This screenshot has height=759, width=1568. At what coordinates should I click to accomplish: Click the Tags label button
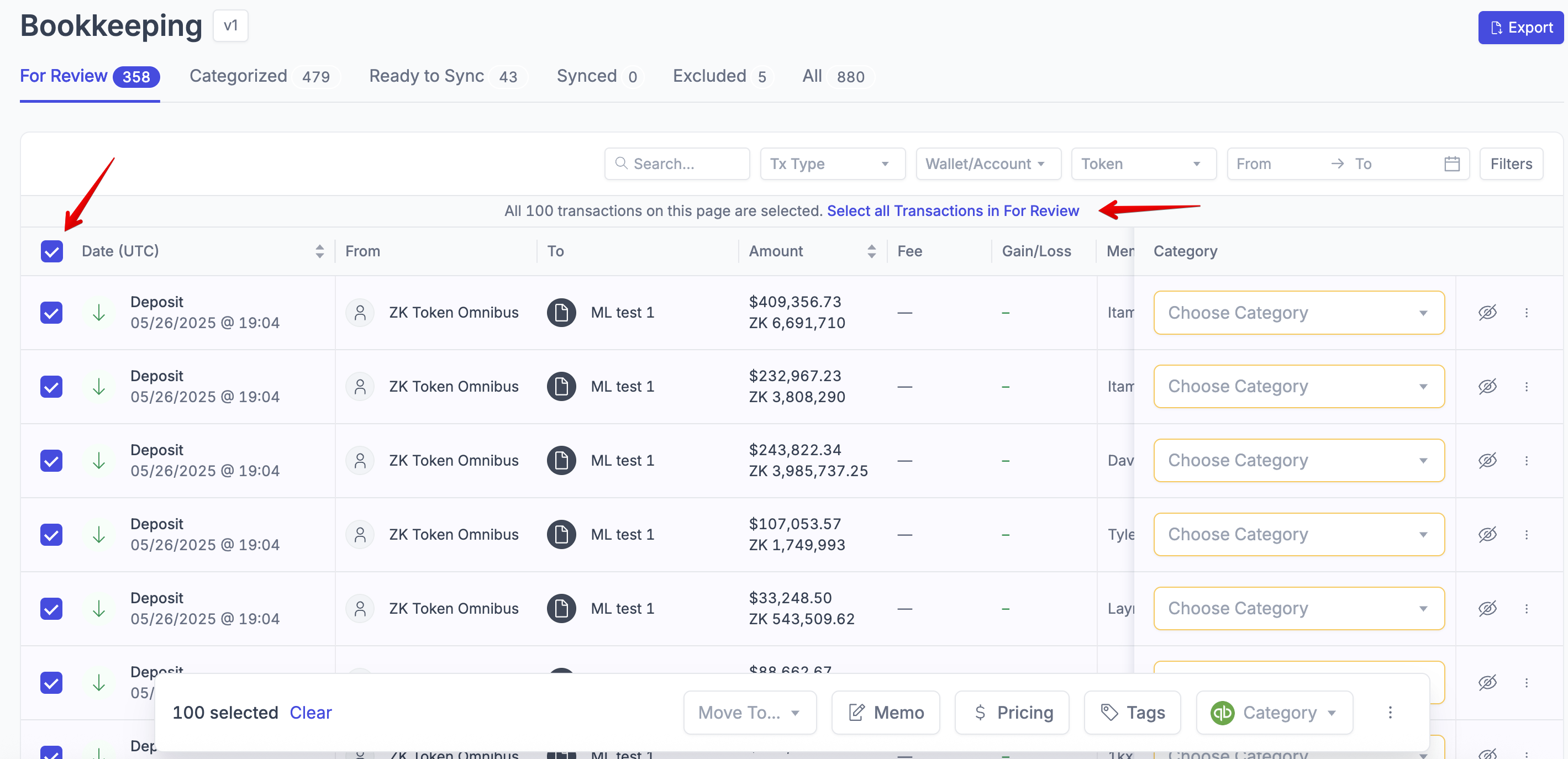point(1132,712)
